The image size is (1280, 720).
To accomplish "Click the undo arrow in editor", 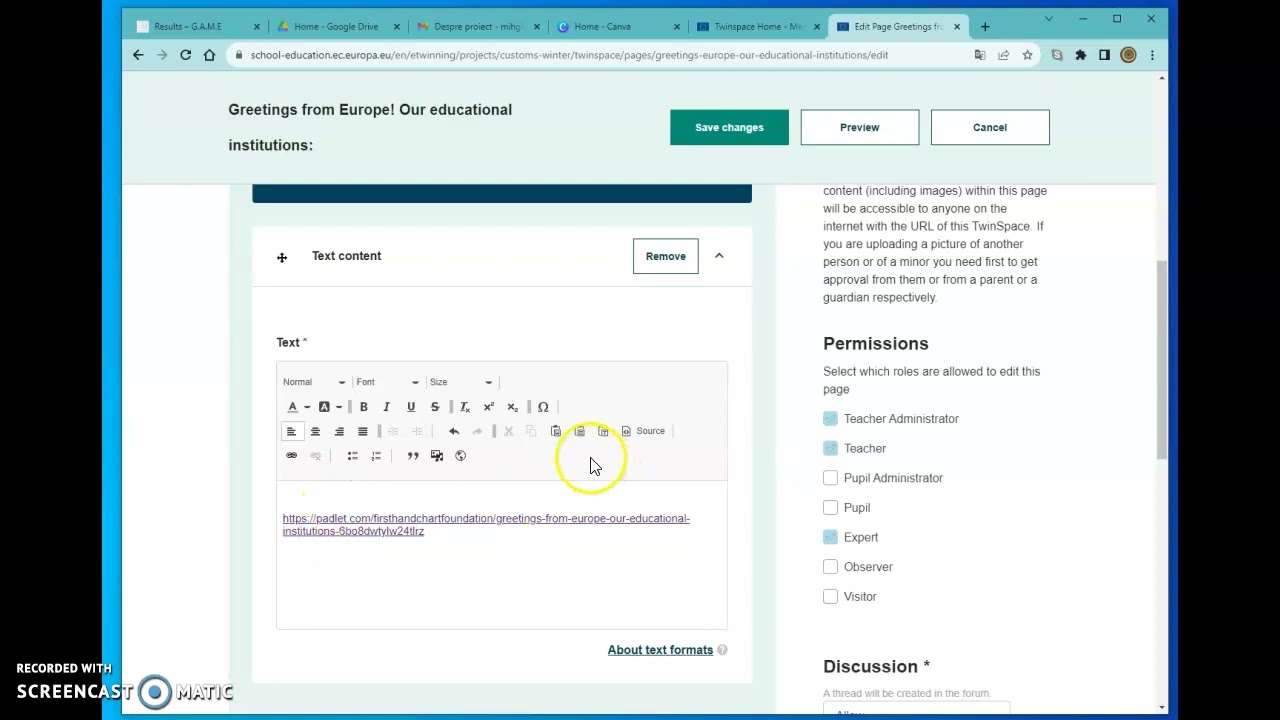I will (453, 431).
